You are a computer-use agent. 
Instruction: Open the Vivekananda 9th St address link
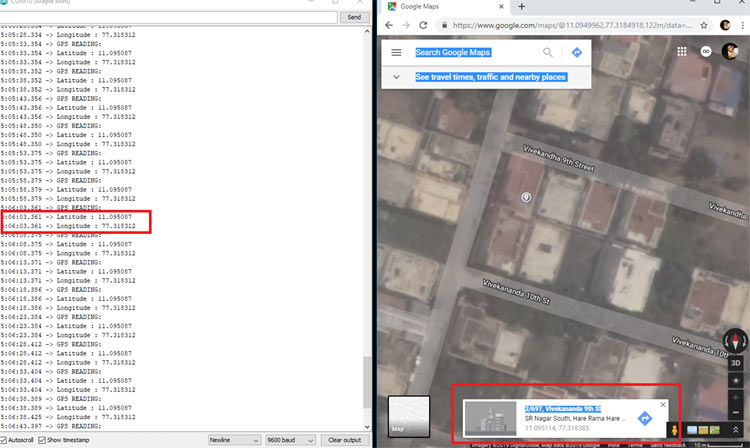(x=563, y=409)
